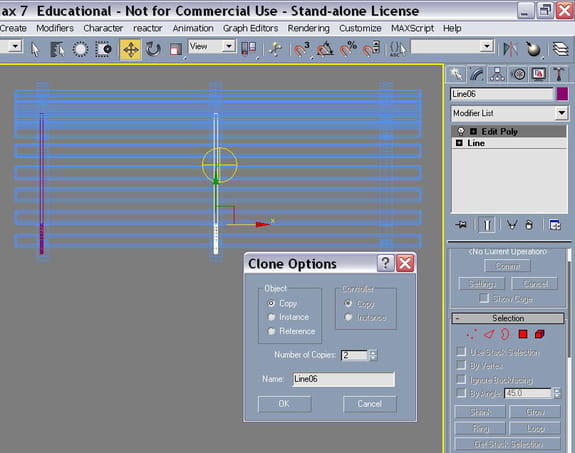Expand the Edit Poly modifier stack entry
The height and width of the screenshot is (453, 575).
(473, 131)
